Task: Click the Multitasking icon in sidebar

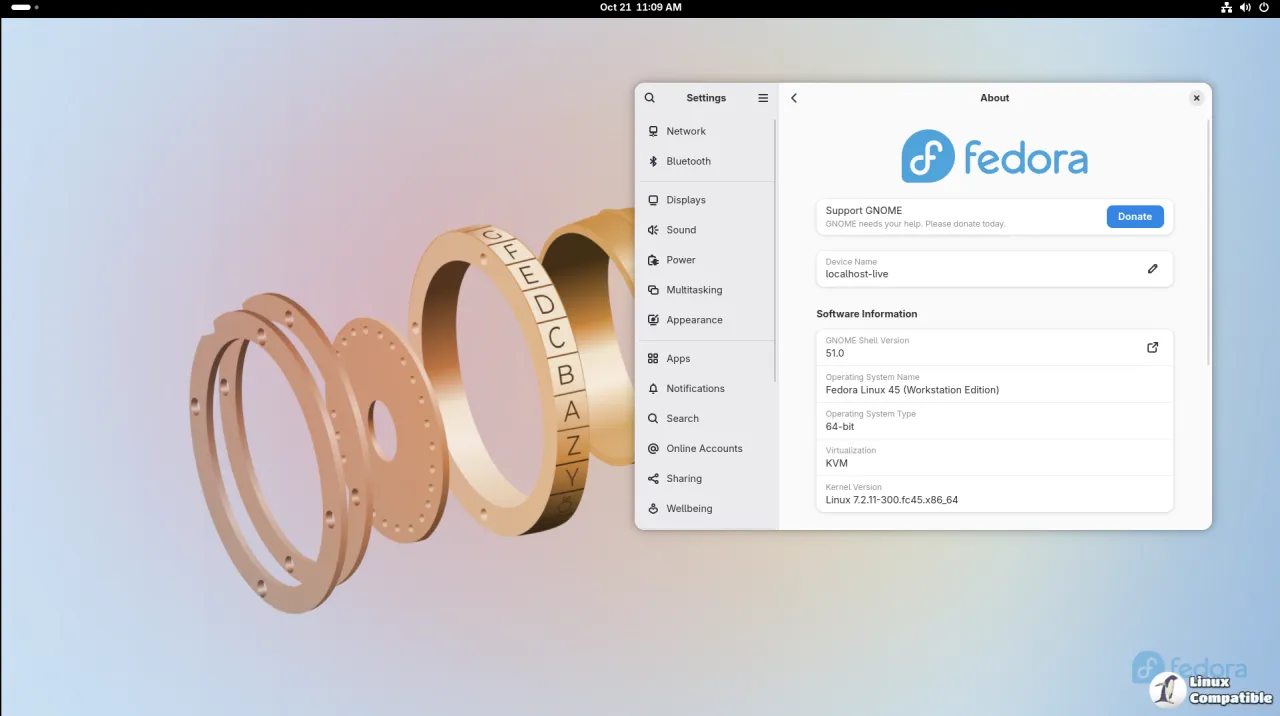Action: 653,290
